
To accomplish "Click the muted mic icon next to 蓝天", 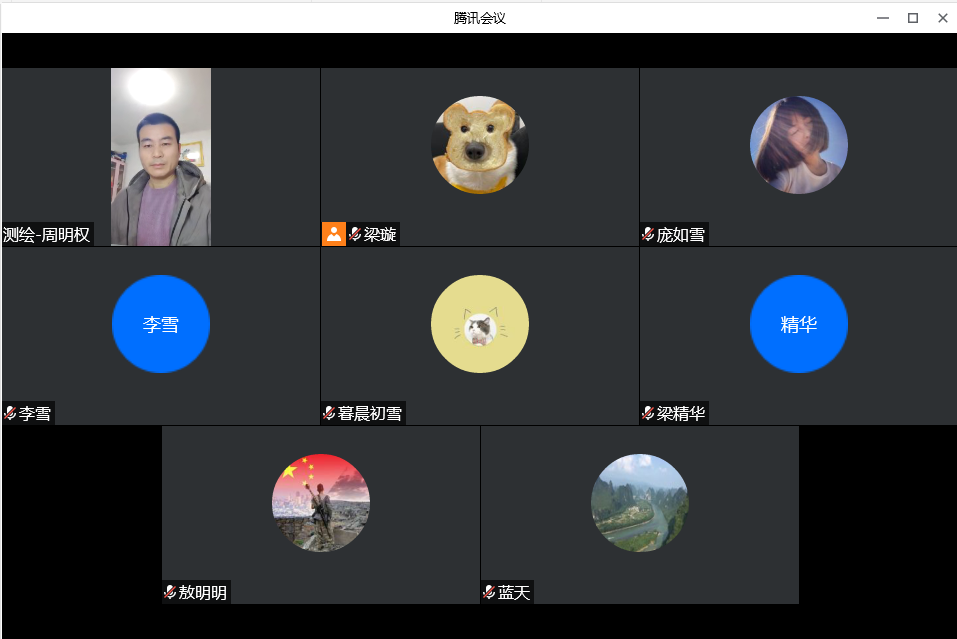I will (x=489, y=592).
